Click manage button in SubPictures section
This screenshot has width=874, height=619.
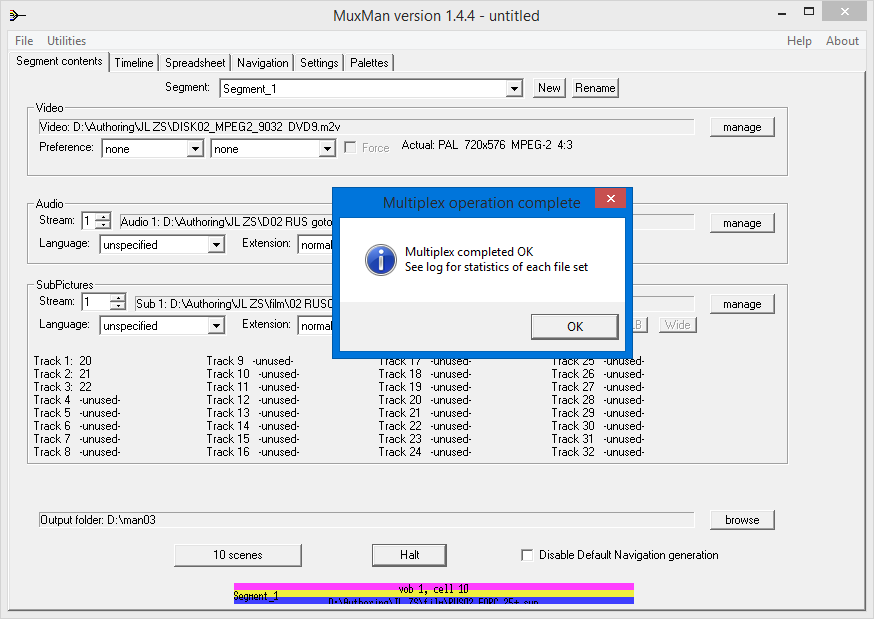click(x=742, y=304)
